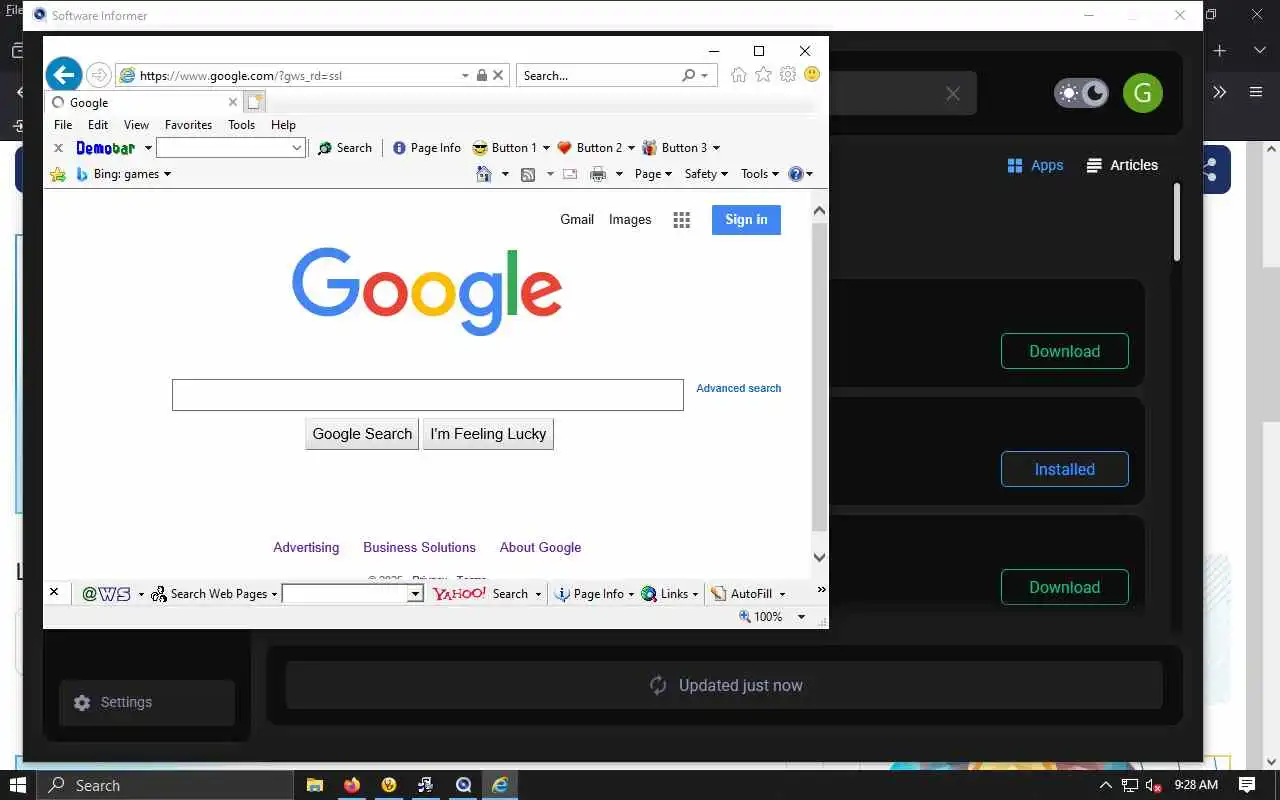Click the Read mail envelope icon
The height and width of the screenshot is (800, 1280).
click(570, 174)
